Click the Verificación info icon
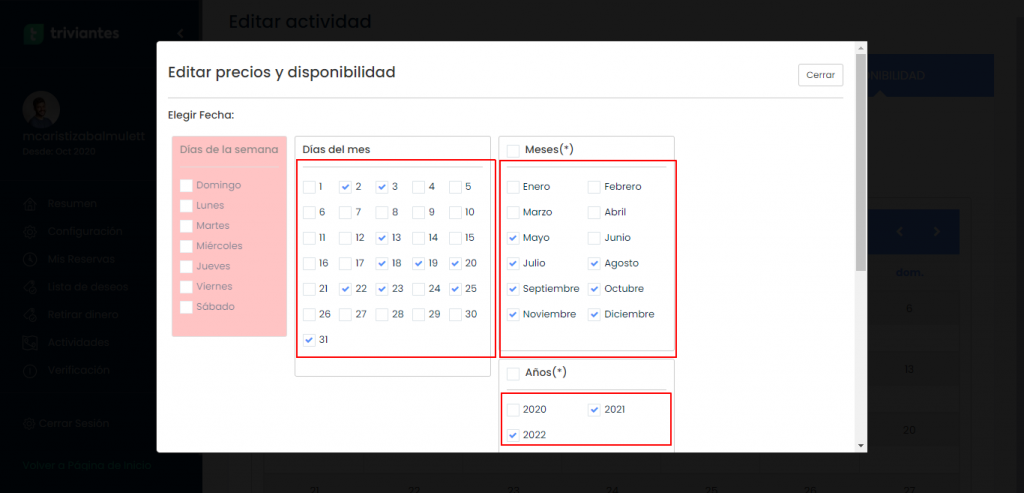This screenshot has width=1024, height=493. click(29, 370)
